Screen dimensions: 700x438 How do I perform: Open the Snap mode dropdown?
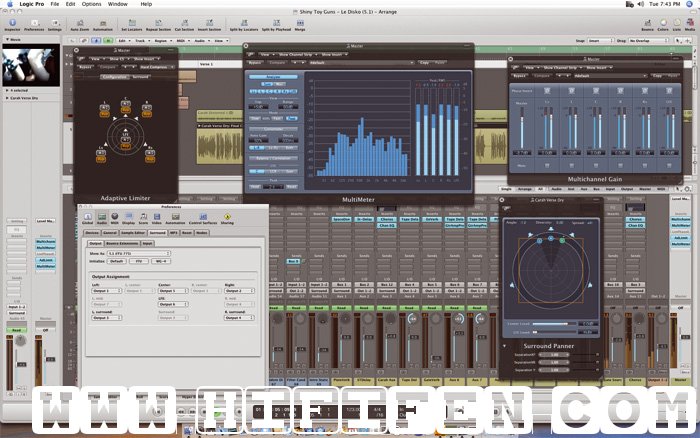coord(600,41)
